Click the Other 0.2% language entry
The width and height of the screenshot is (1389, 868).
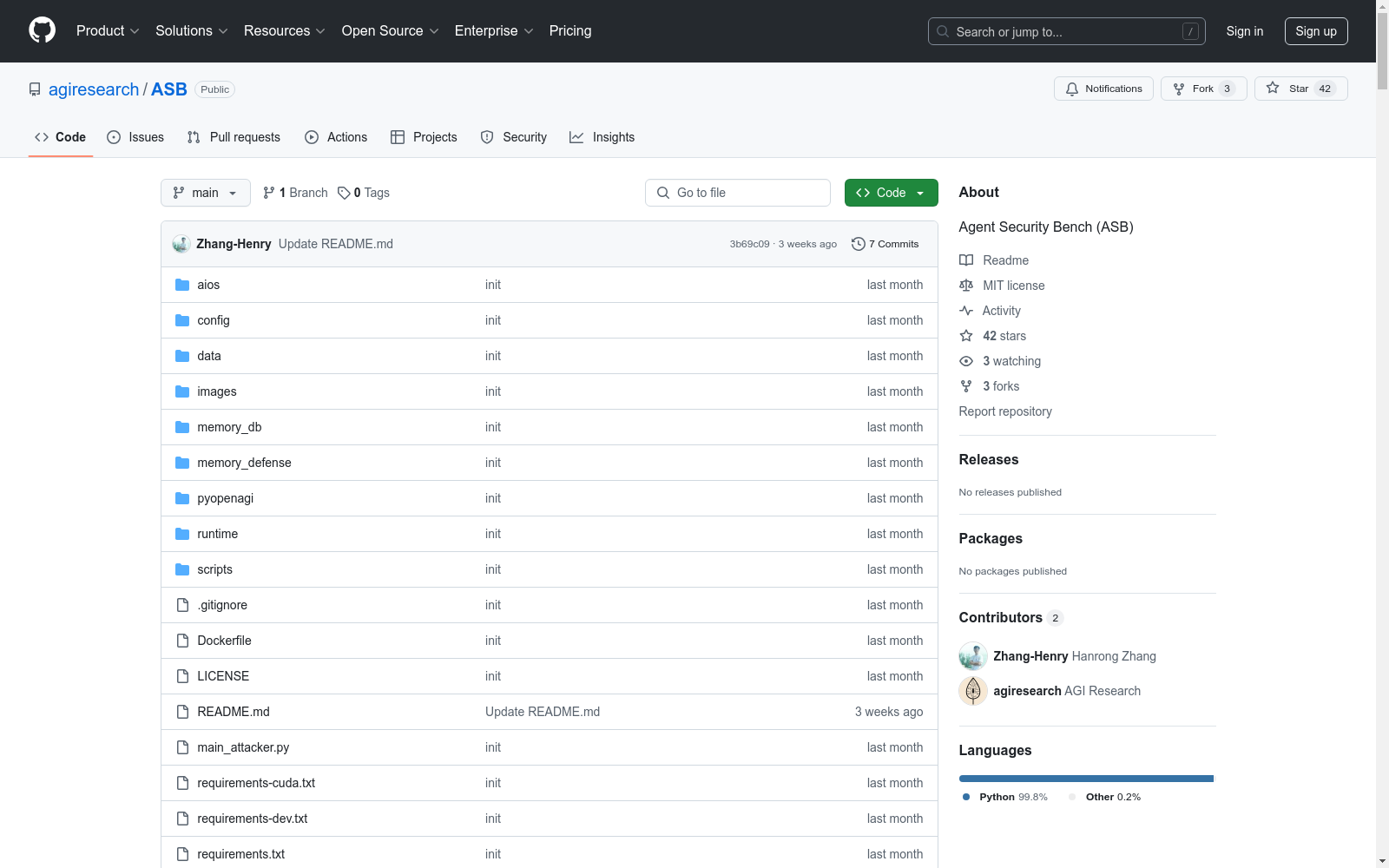click(1104, 797)
